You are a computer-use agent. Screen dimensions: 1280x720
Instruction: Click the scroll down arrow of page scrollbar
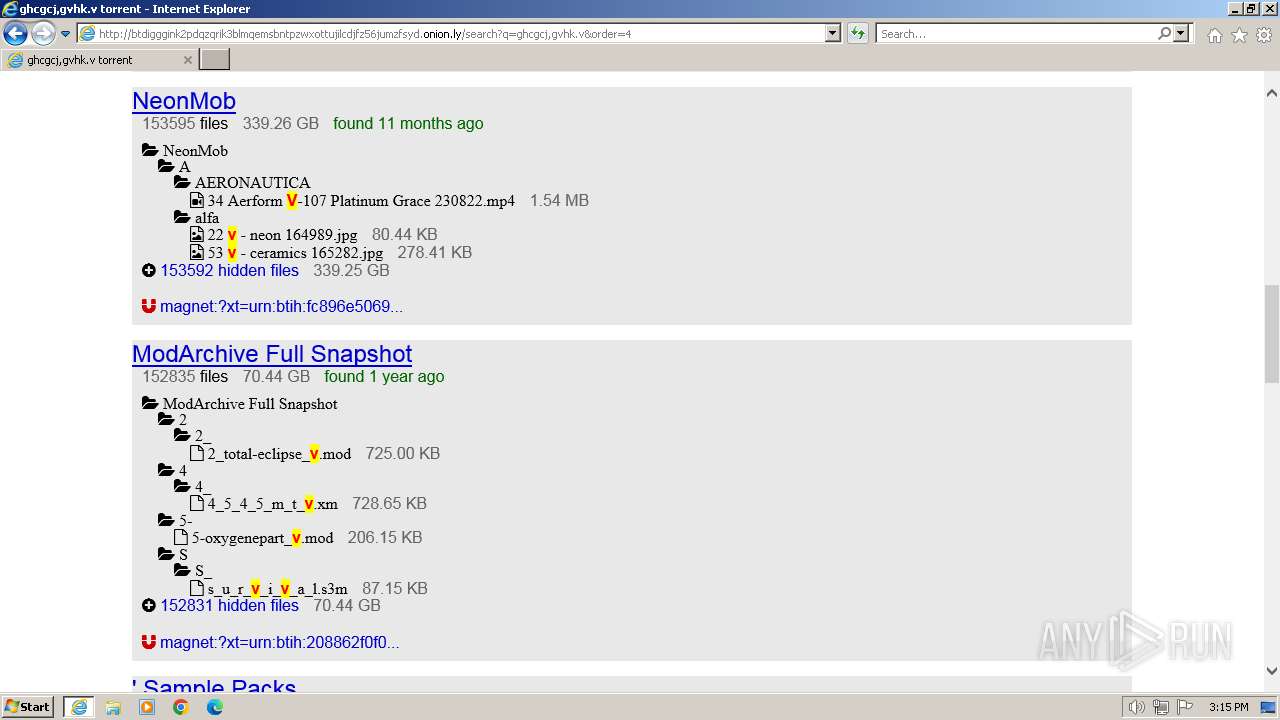point(1272,671)
